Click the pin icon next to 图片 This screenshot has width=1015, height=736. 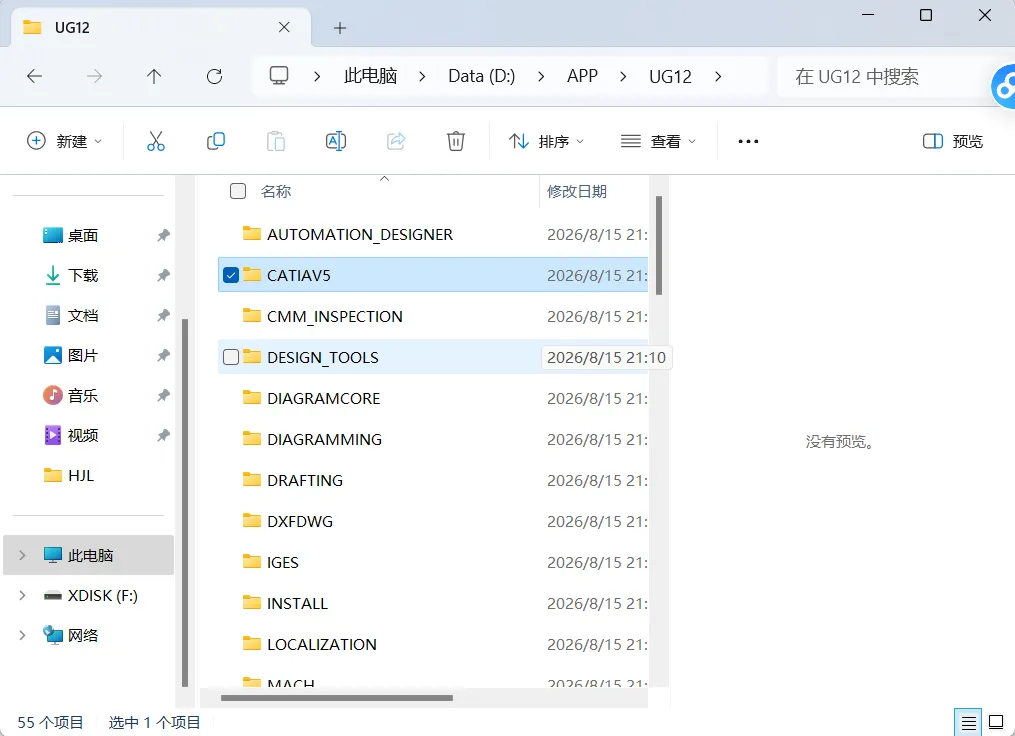(163, 355)
